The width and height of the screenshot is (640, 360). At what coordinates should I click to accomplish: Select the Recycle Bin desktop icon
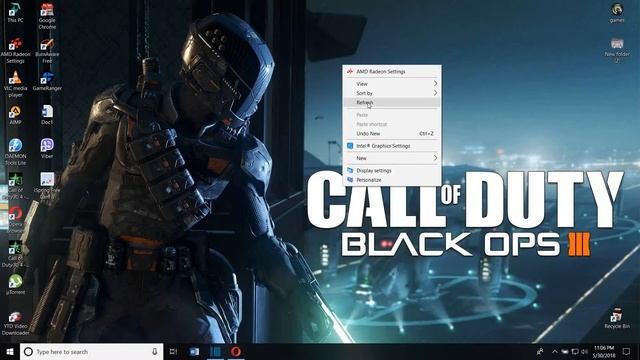(617, 319)
